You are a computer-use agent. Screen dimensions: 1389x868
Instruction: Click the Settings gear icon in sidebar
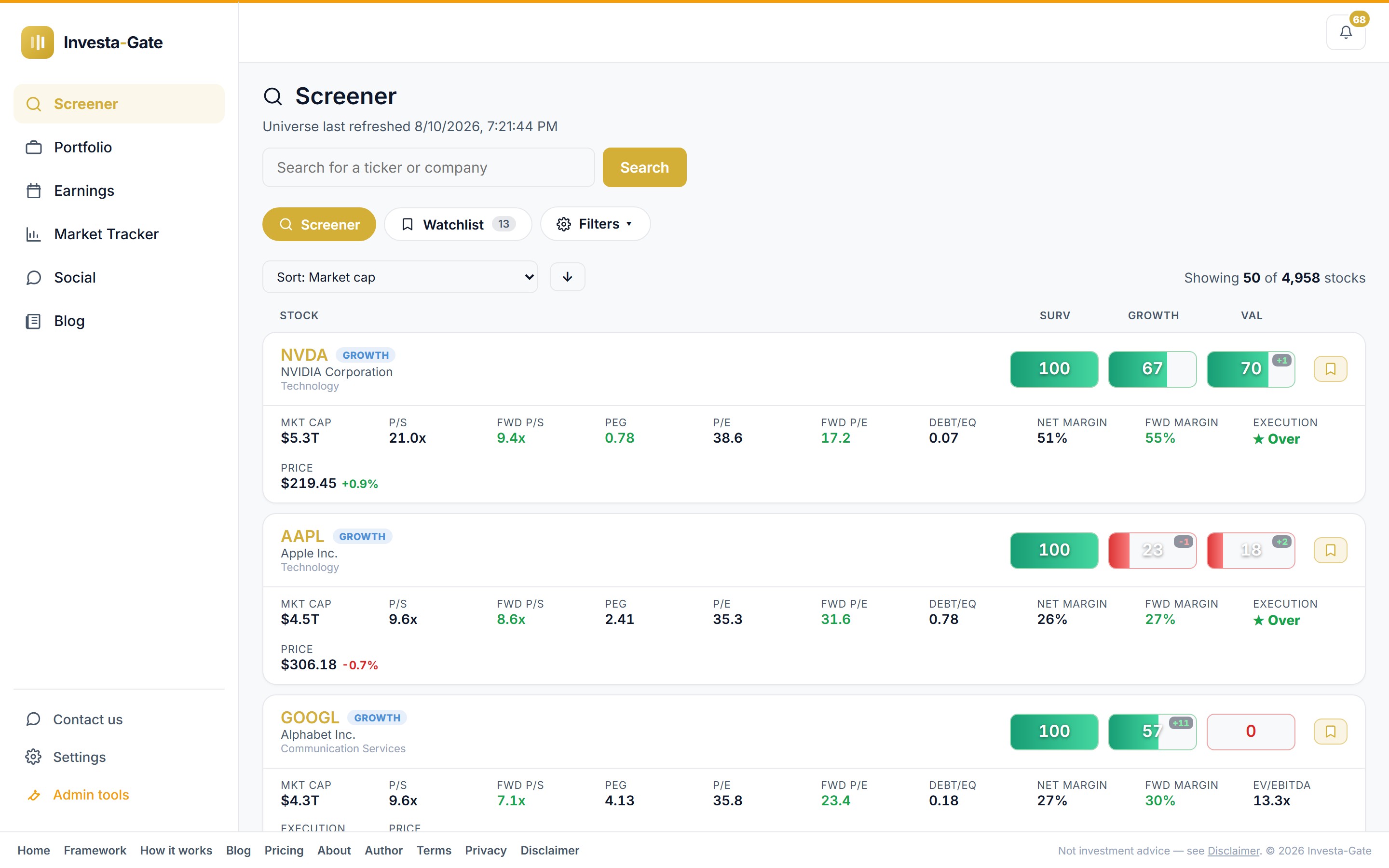33,757
